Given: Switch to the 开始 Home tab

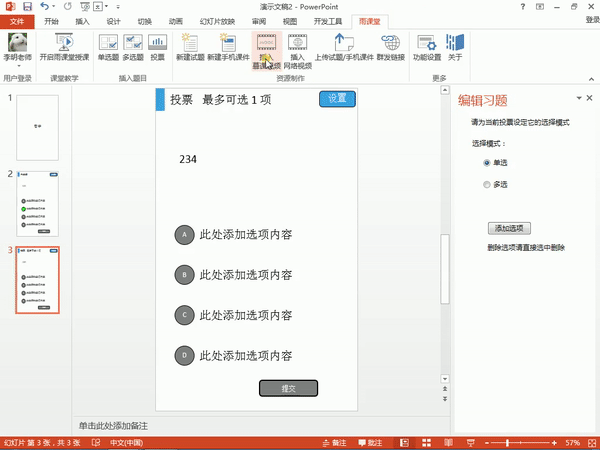Looking at the screenshot, I should tap(51, 21).
